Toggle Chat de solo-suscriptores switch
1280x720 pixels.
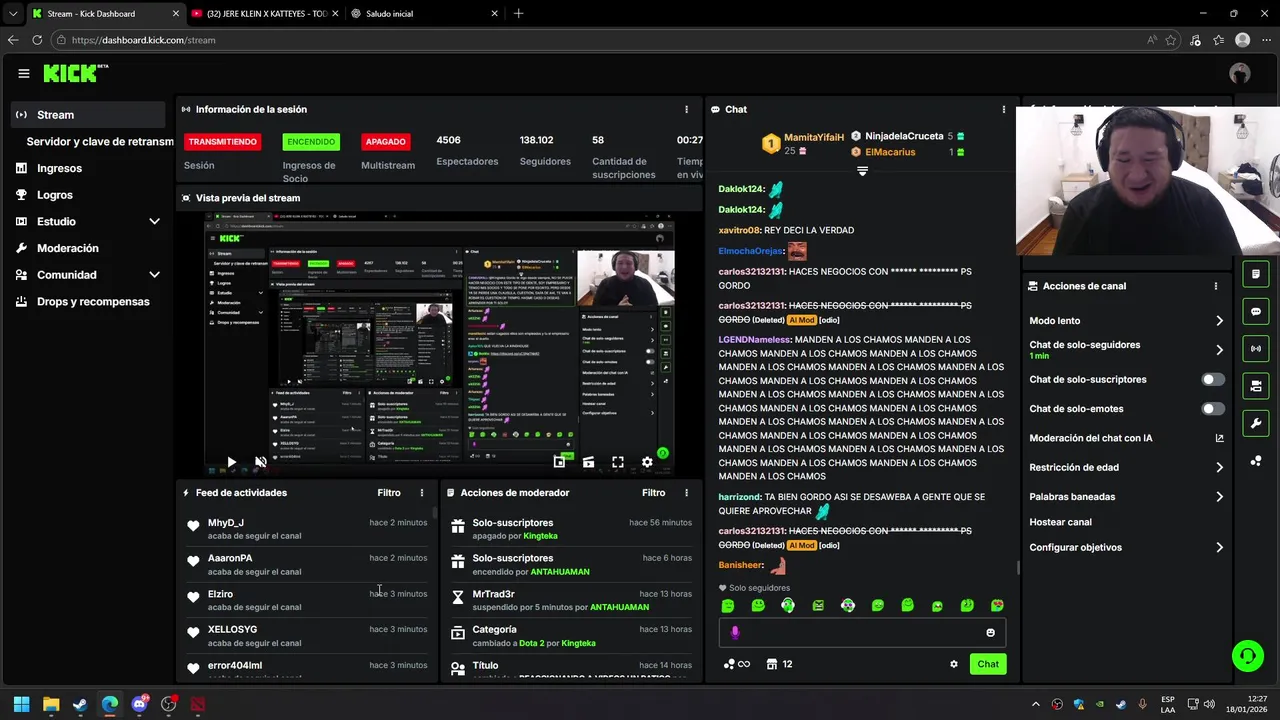(1213, 380)
